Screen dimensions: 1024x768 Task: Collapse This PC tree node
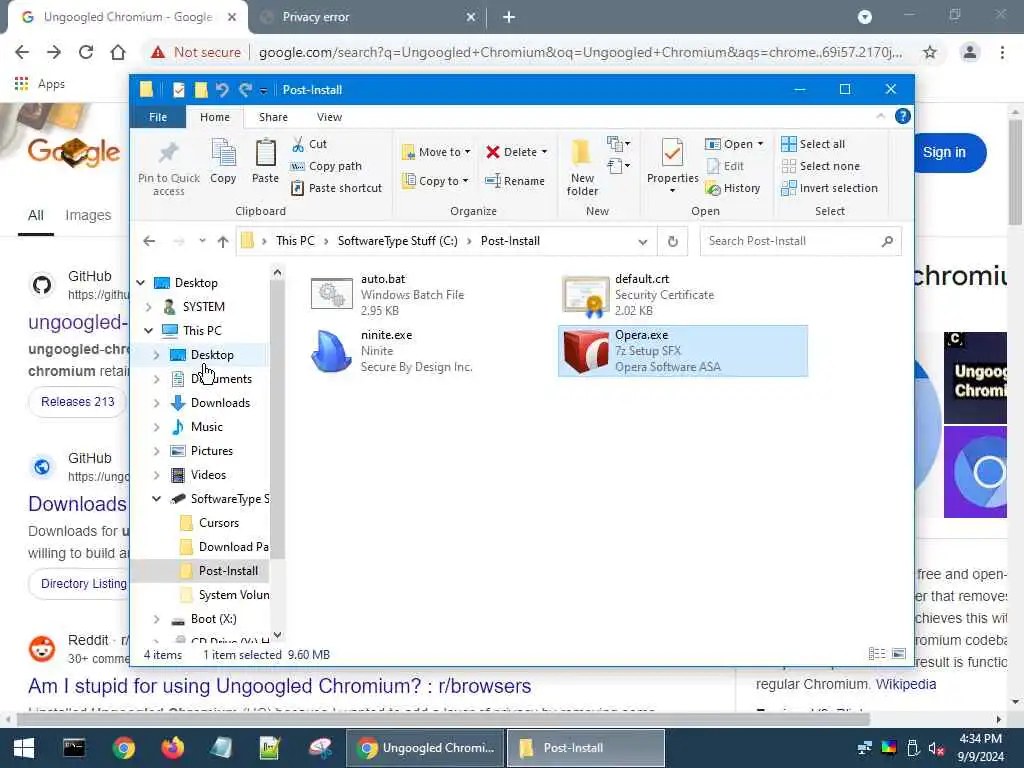pos(149,330)
